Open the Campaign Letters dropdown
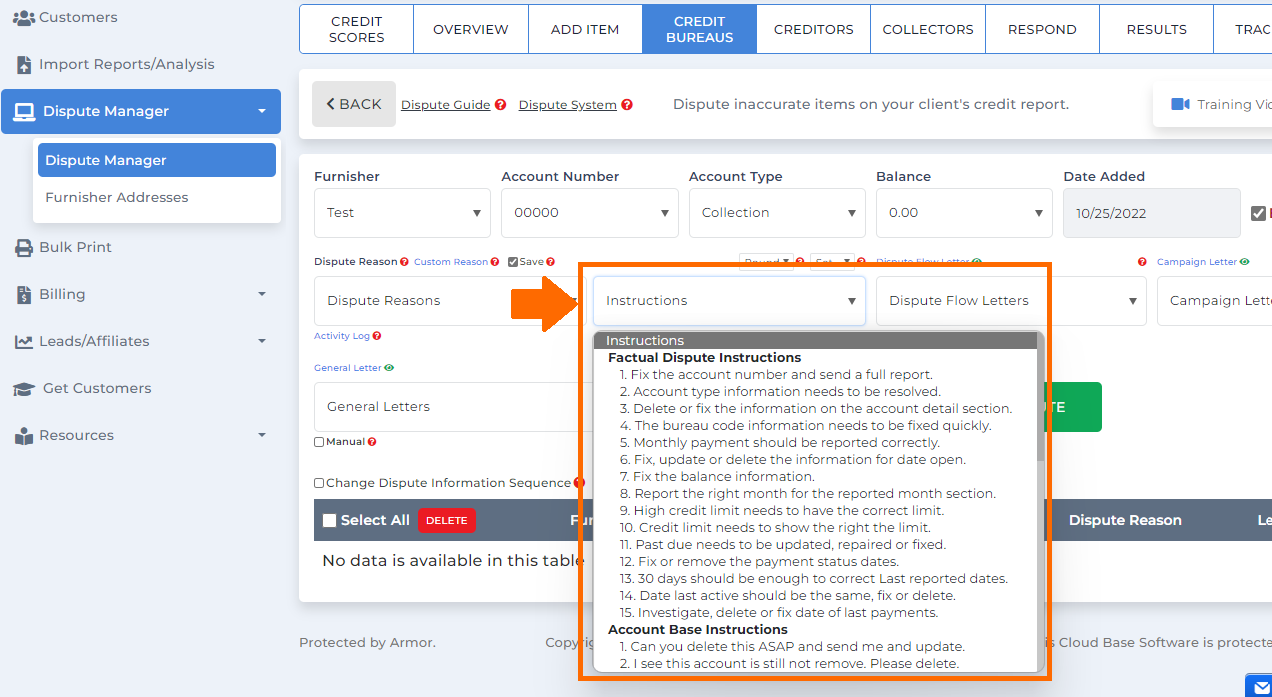Screen dimensions: 1272x697 point(1214,301)
